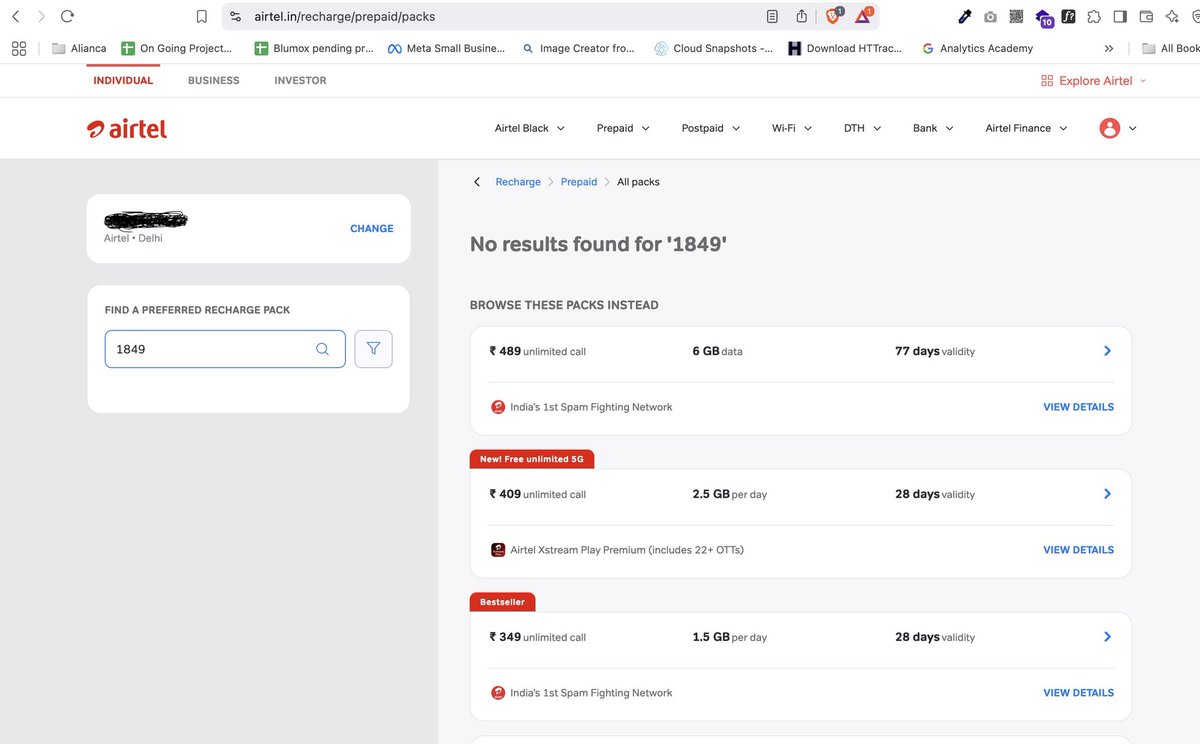Expand the Postpaid dropdown
The image size is (1200, 744).
pos(711,128)
